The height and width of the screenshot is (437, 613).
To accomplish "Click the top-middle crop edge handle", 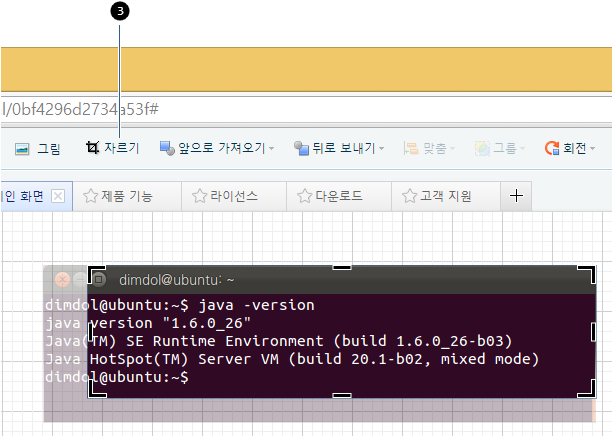I will click(x=342, y=267).
